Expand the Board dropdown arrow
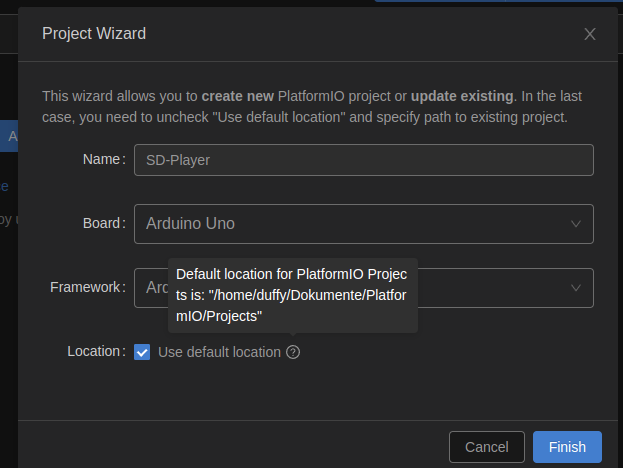 576,224
